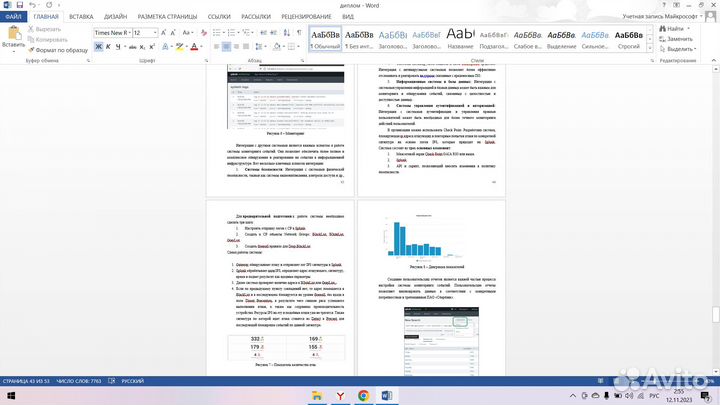This screenshot has width=720, height=405.
Task: Switch to the ССЫЛКИ ribbon tab
Action: click(210, 17)
